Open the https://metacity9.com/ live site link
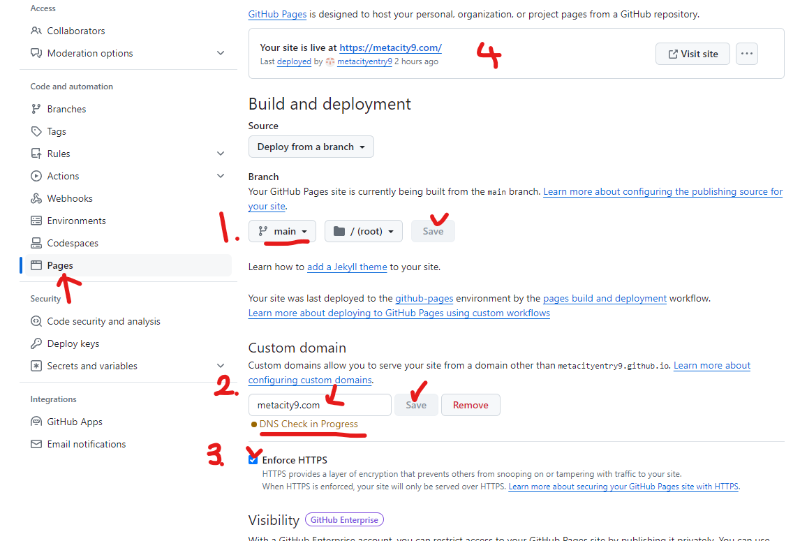 390,47
